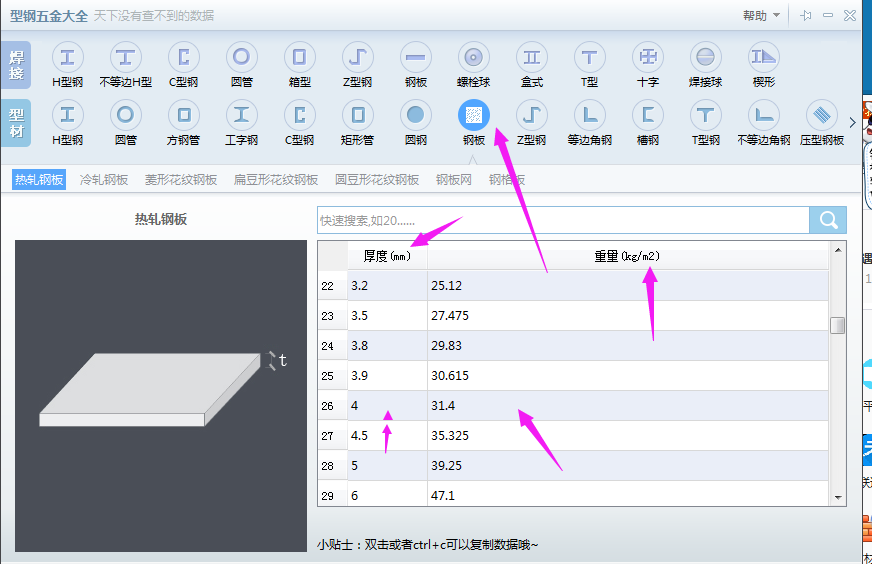
Task: Select the thickness cell 3.2
Action: pos(388,286)
